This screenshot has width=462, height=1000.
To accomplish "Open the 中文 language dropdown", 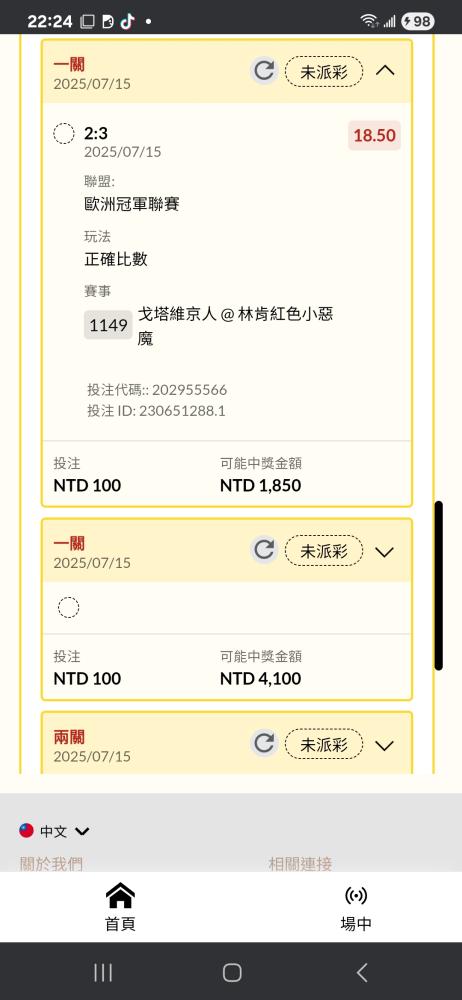I will (x=55, y=831).
